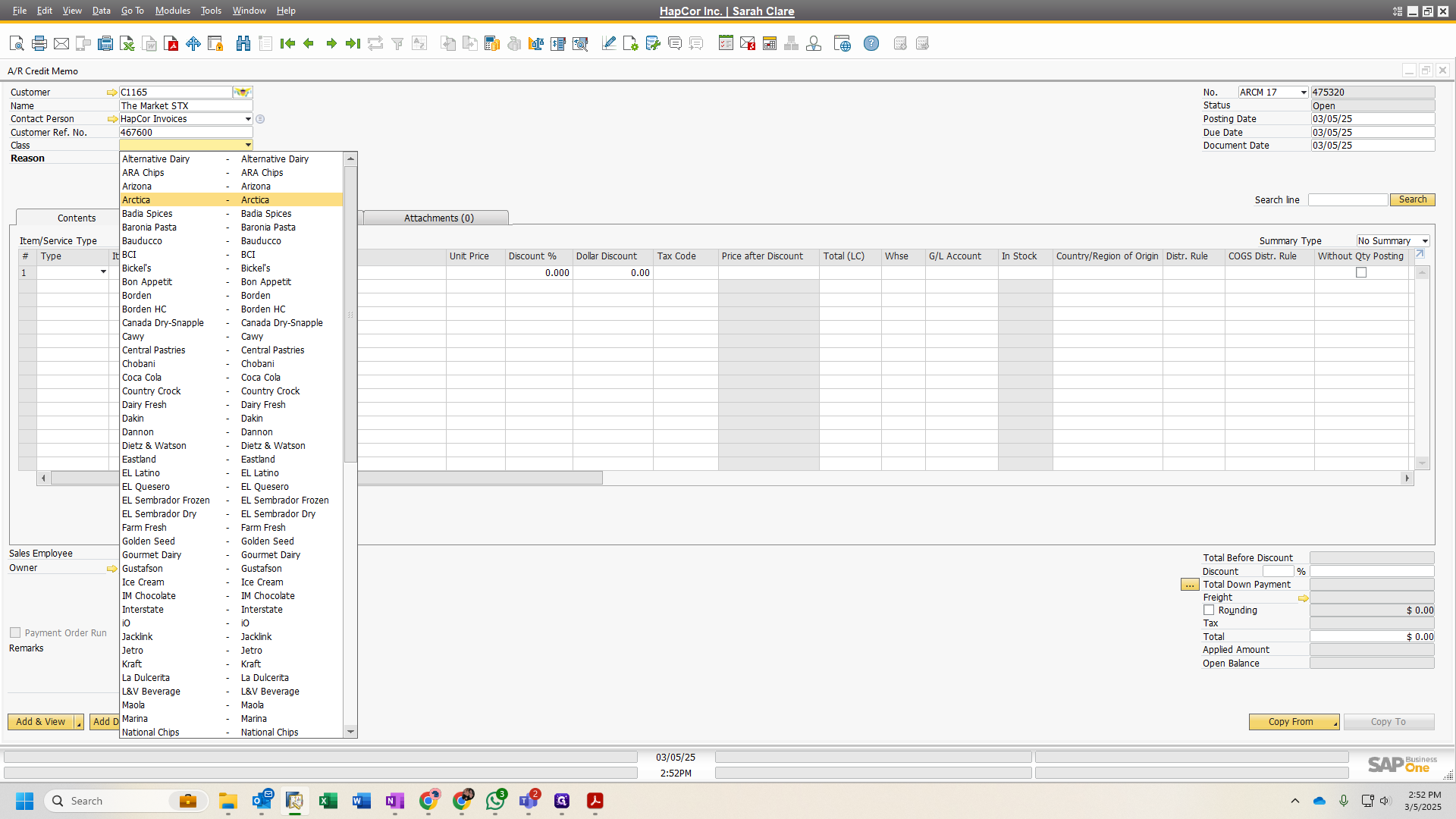The image size is (1456, 819).
Task: Click the Launch Application blue arrows icon
Action: (193, 44)
